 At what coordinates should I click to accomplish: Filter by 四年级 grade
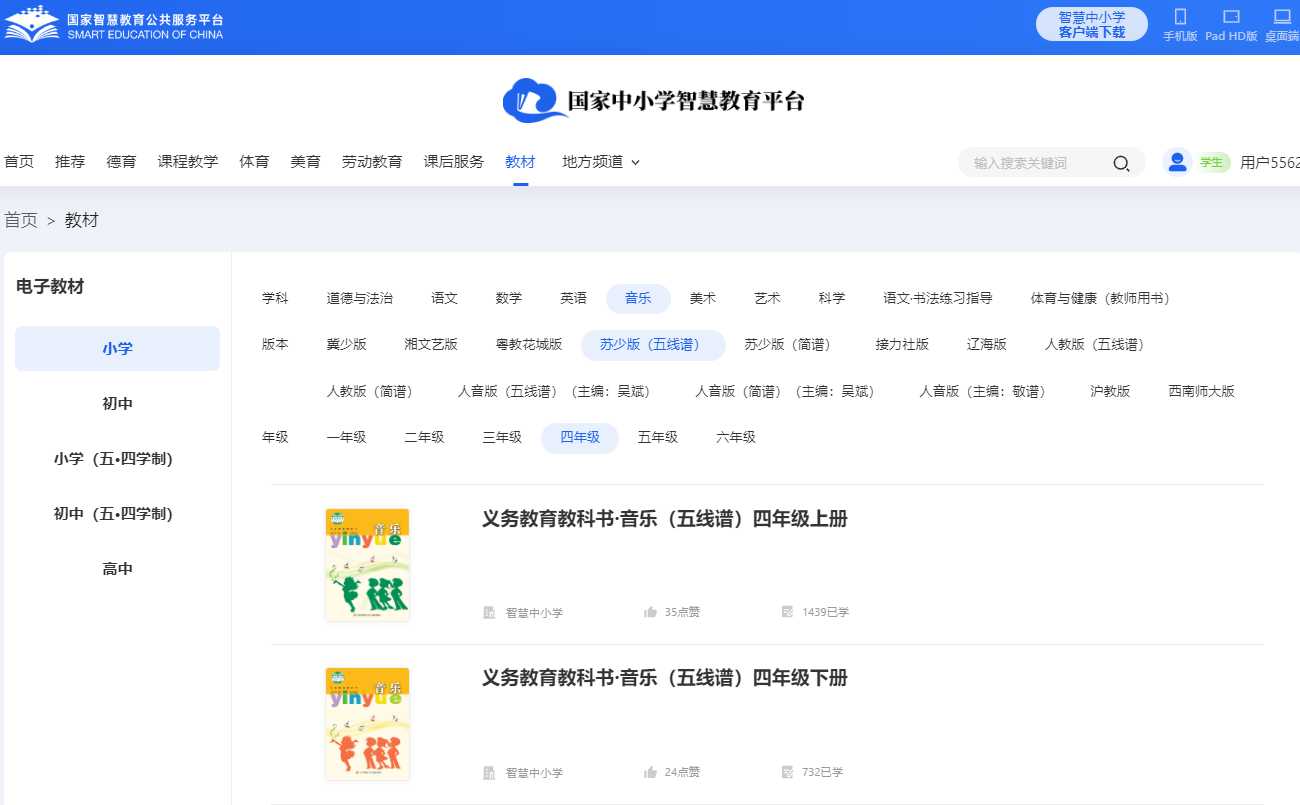(x=580, y=438)
